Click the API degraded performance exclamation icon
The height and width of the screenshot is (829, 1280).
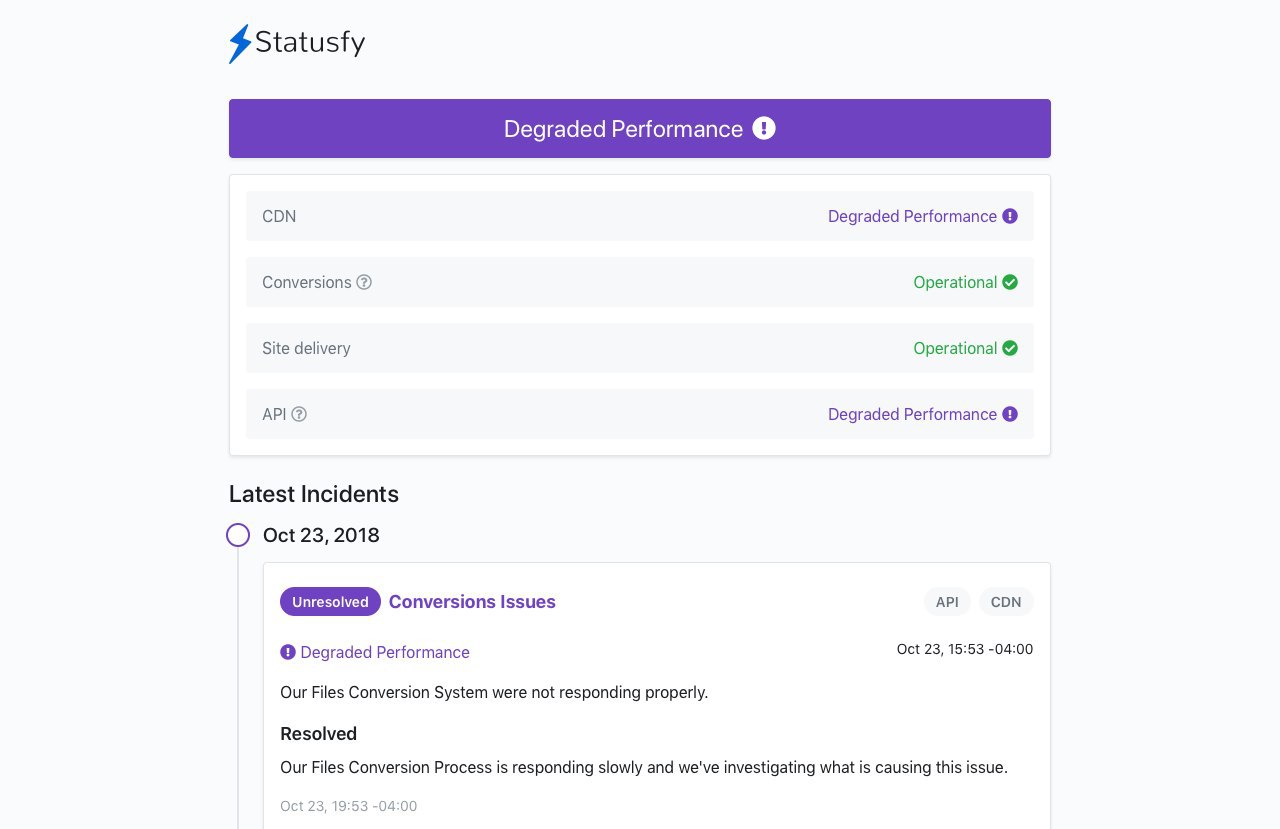point(1010,414)
